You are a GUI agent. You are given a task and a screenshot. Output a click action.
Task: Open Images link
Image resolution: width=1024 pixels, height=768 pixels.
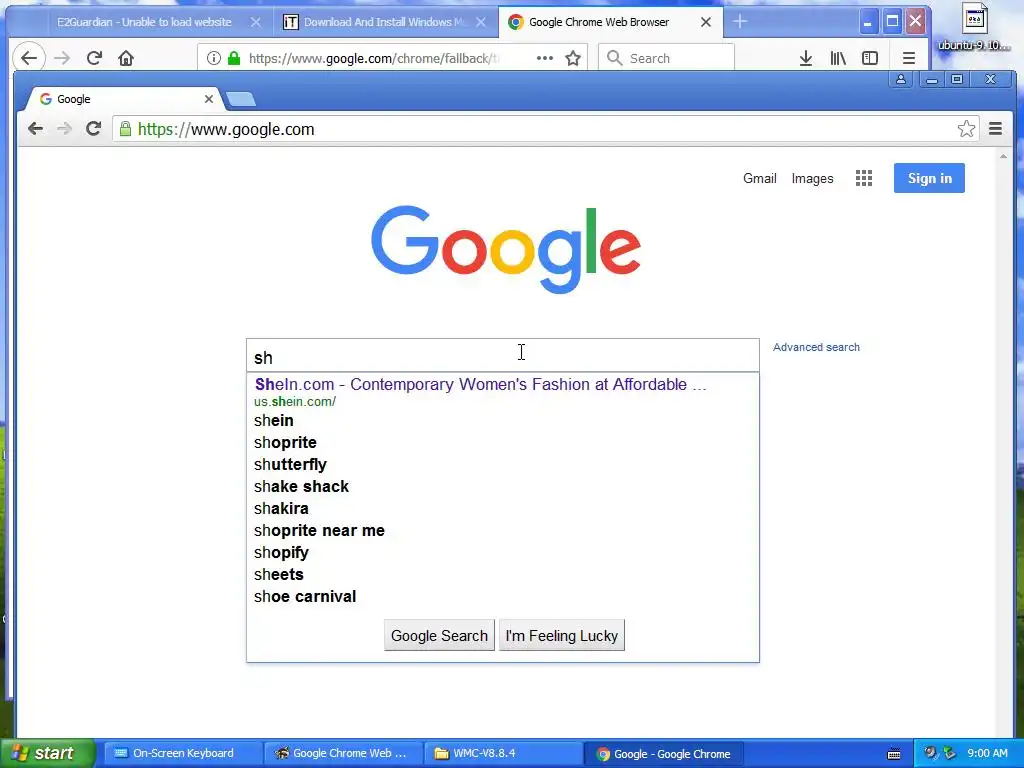tap(812, 178)
